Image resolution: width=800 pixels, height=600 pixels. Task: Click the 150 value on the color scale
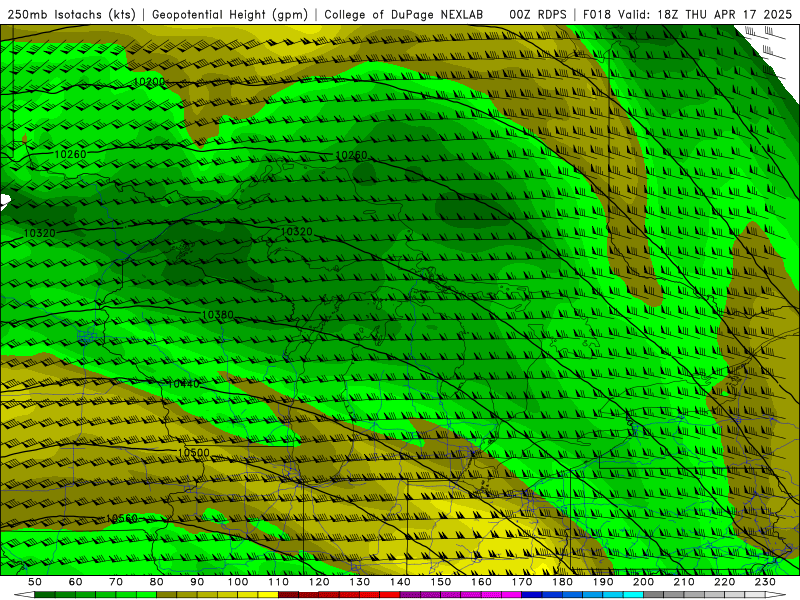click(441, 582)
